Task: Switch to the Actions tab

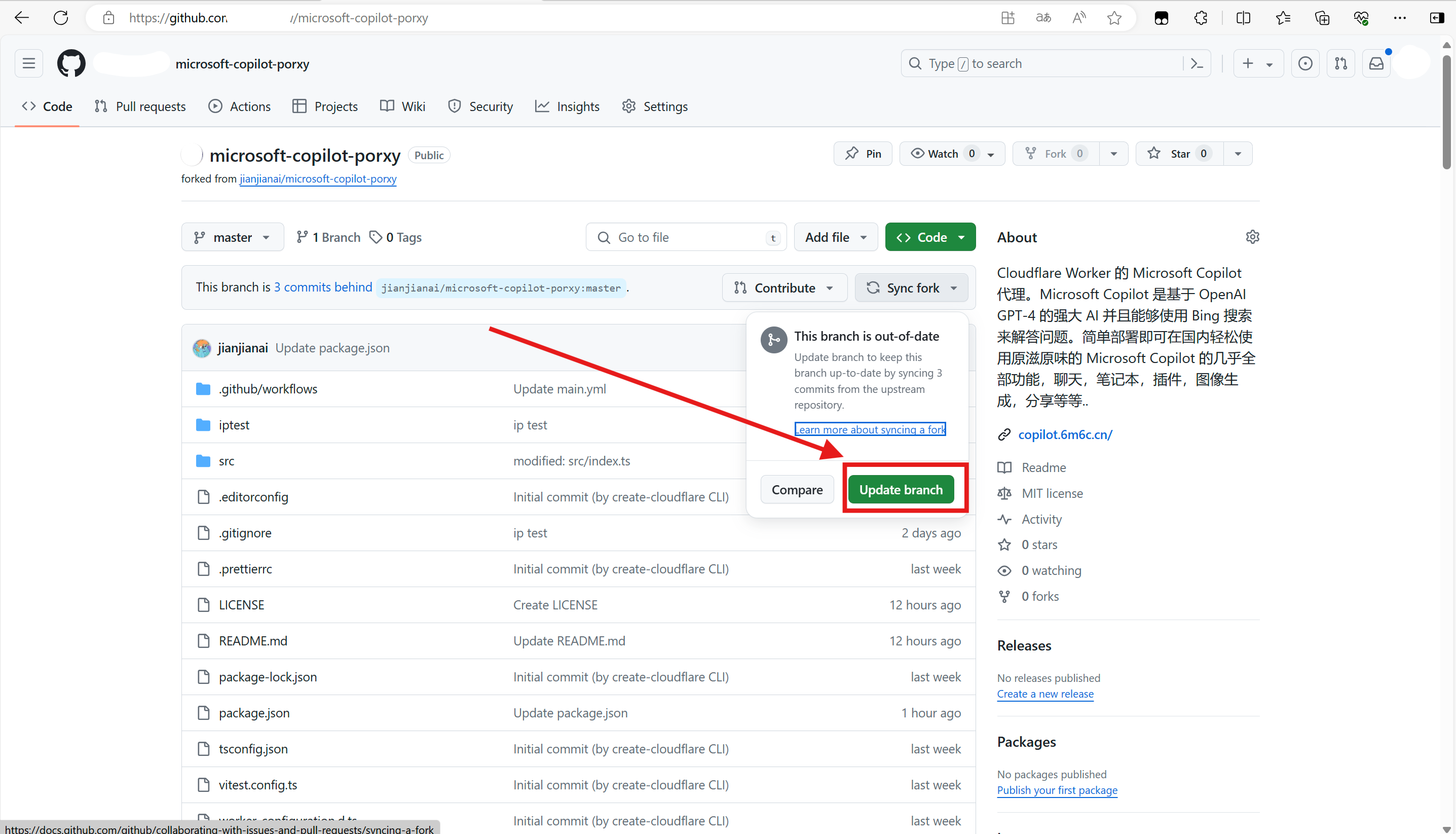Action: [239, 106]
